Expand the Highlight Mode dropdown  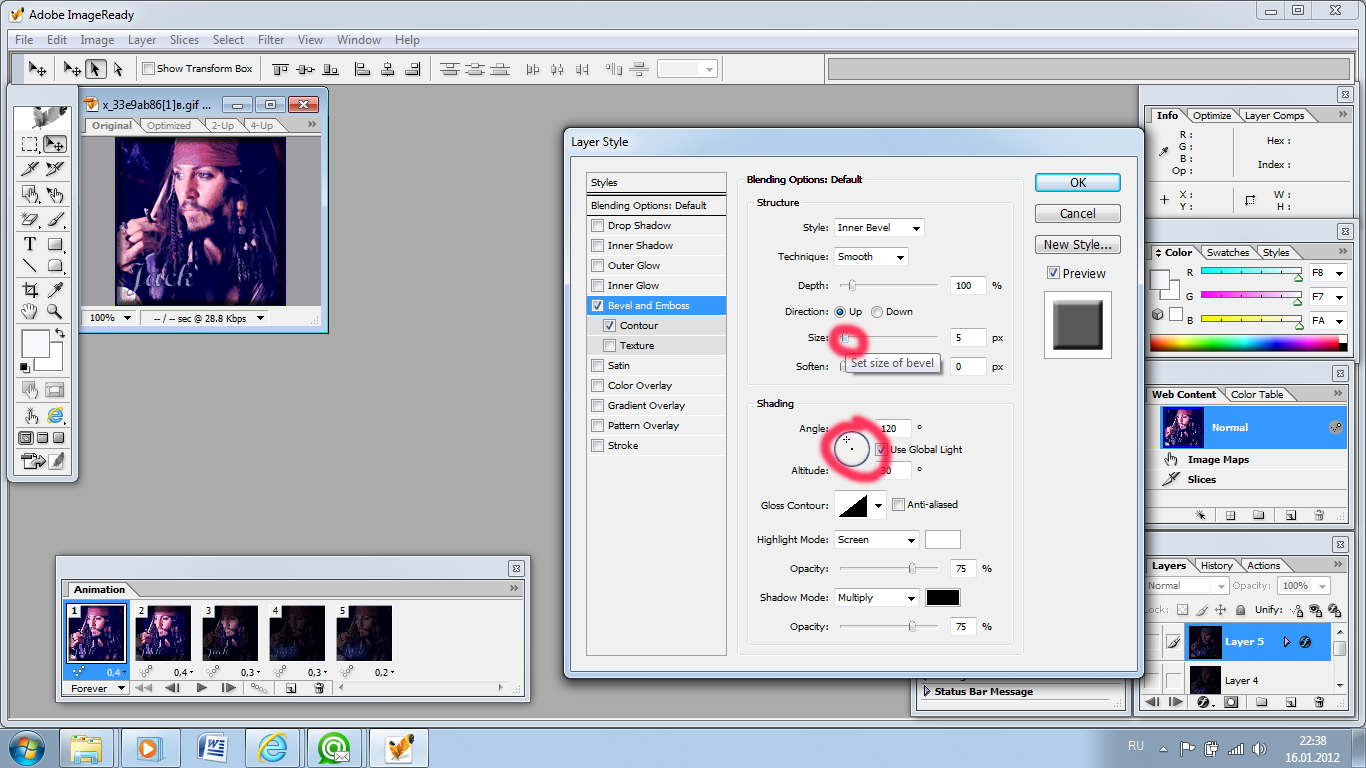pos(877,540)
